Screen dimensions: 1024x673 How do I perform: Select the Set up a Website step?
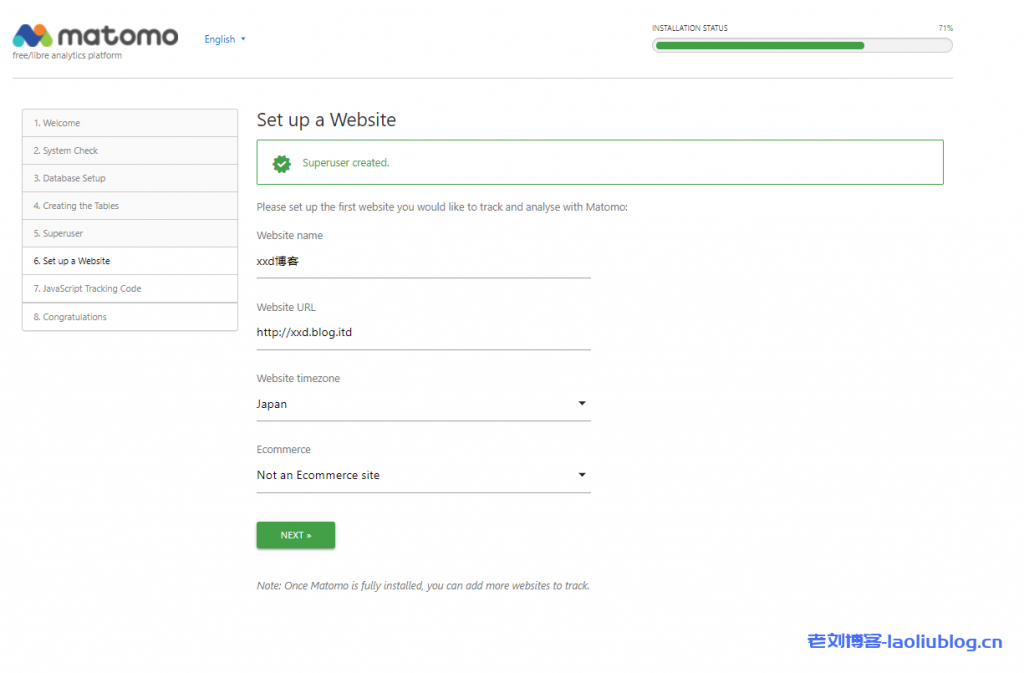click(130, 261)
